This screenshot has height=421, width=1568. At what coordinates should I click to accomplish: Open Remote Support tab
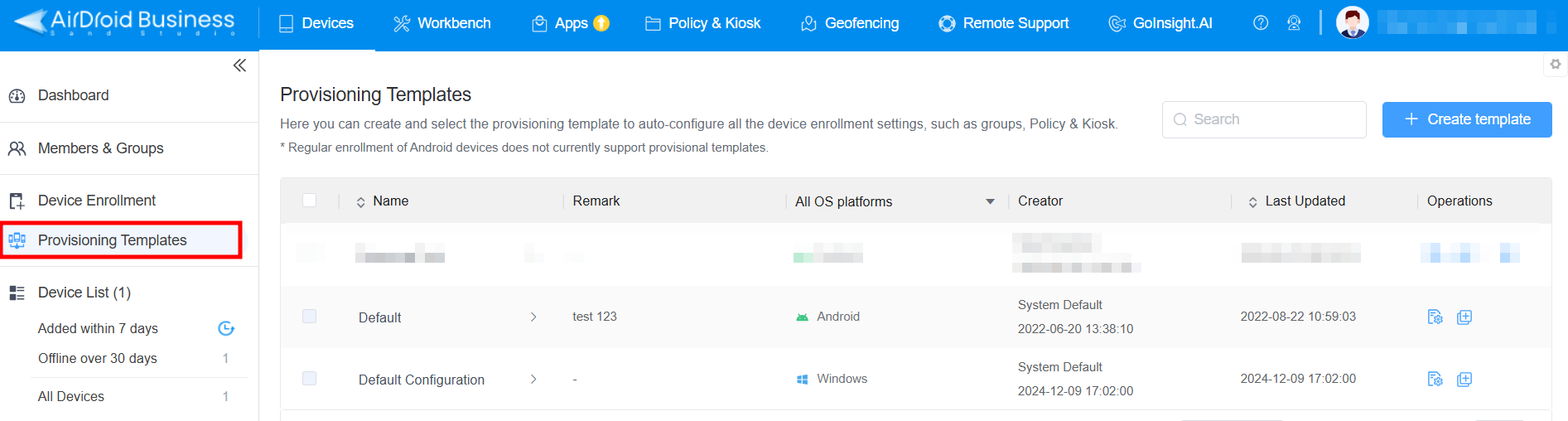pyautogui.click(x=1004, y=23)
